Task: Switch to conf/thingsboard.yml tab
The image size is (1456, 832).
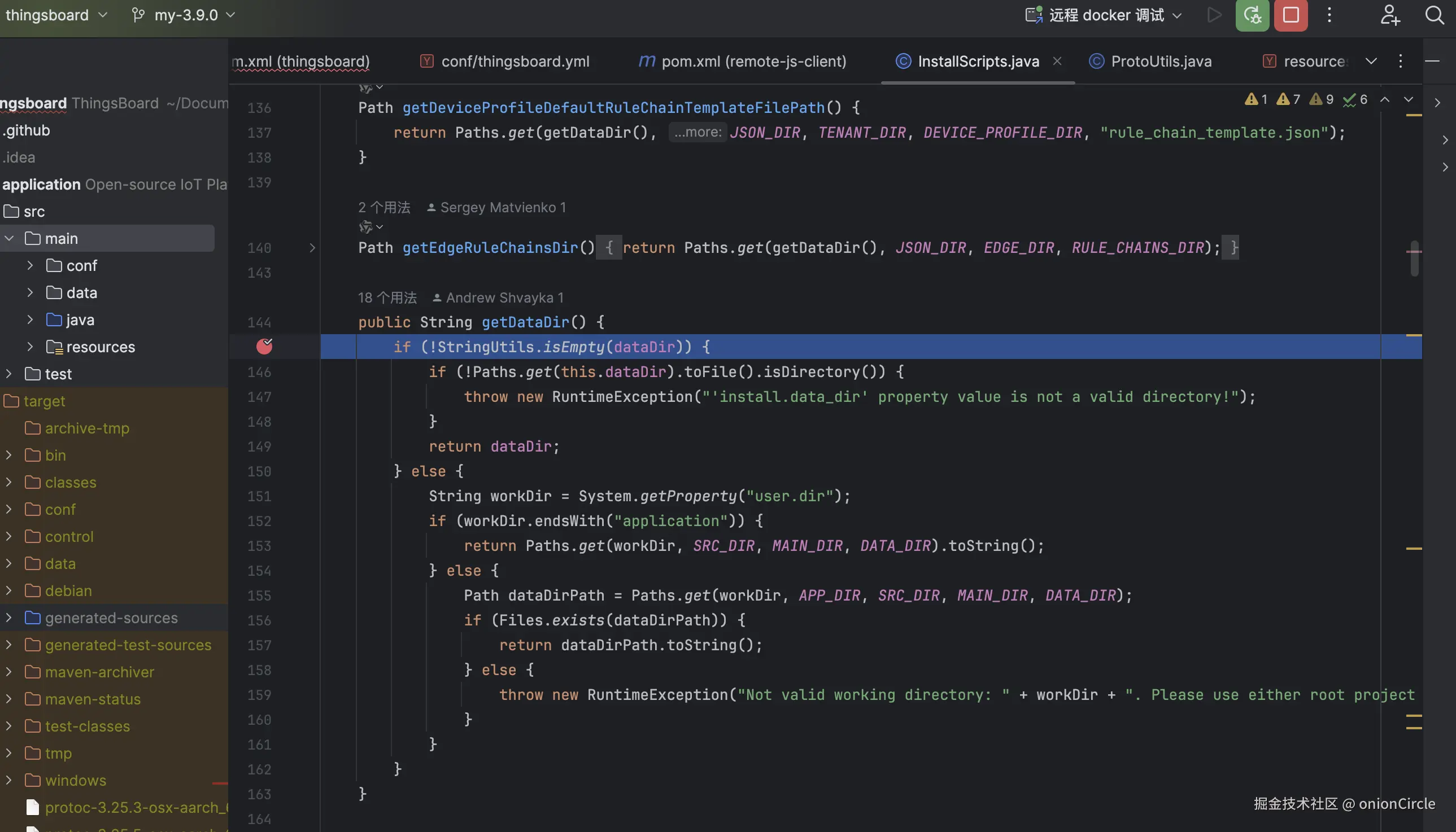Action: 515,61
